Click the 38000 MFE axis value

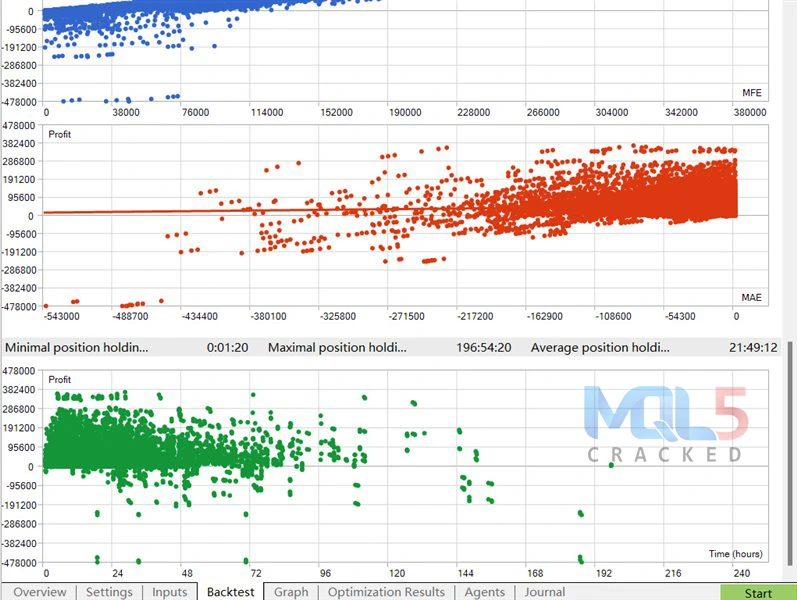tap(126, 112)
